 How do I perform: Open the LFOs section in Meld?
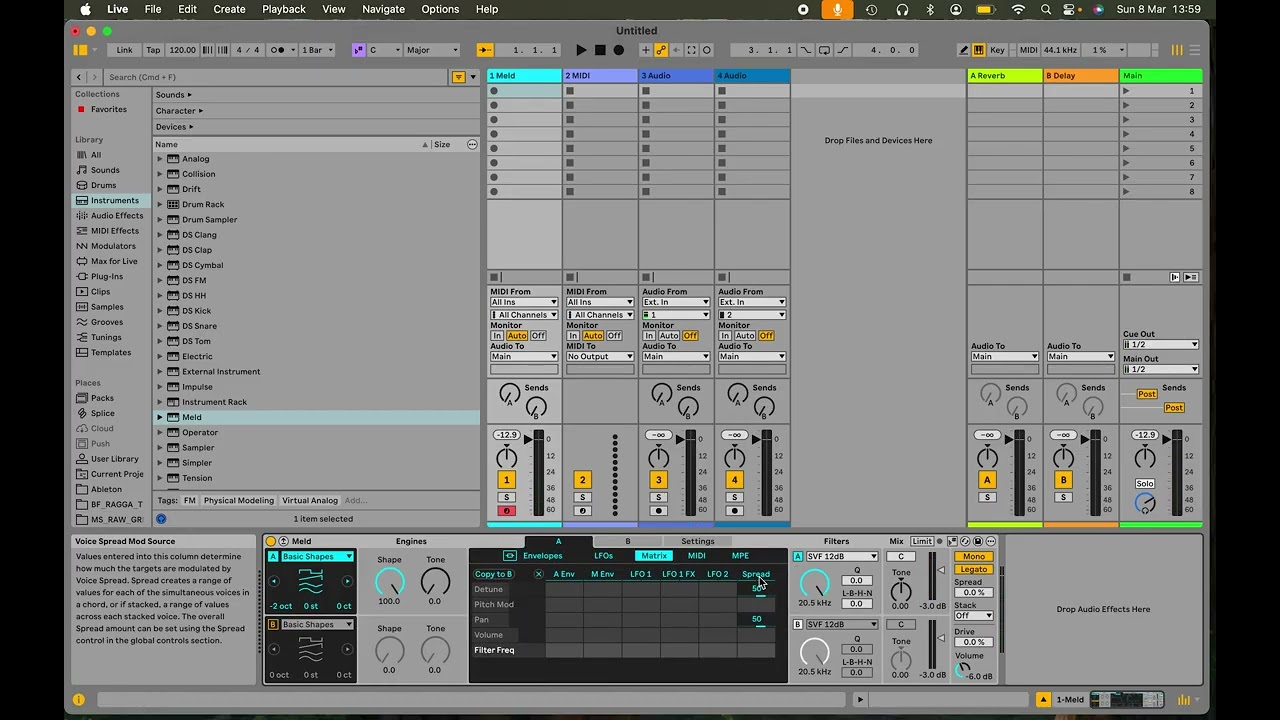click(603, 556)
